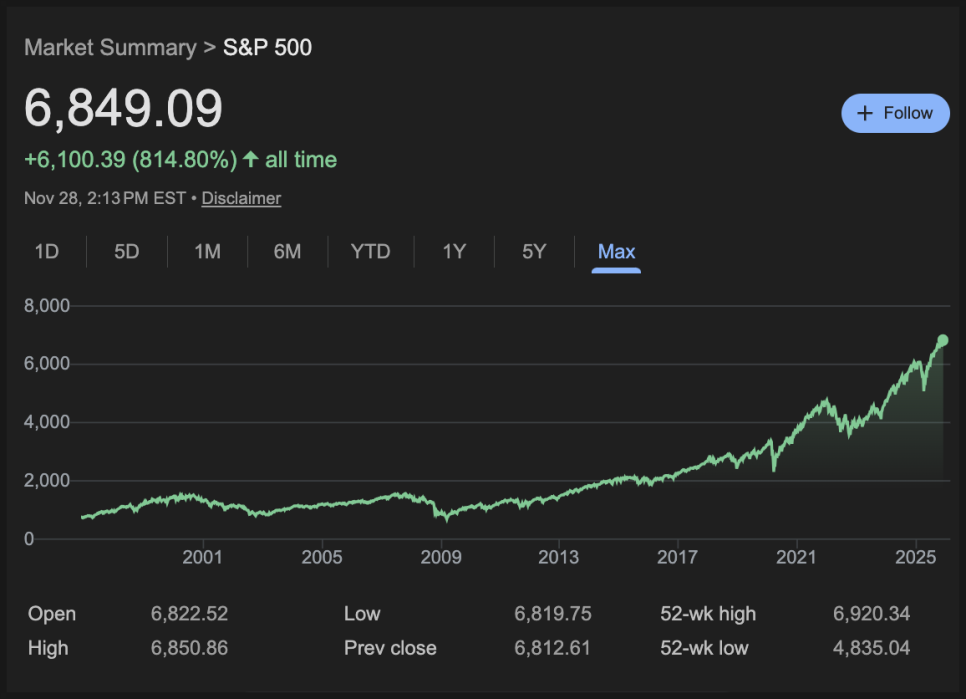Click the plus icon on Follow button
Image resolution: width=966 pixels, height=699 pixels.
click(866, 113)
